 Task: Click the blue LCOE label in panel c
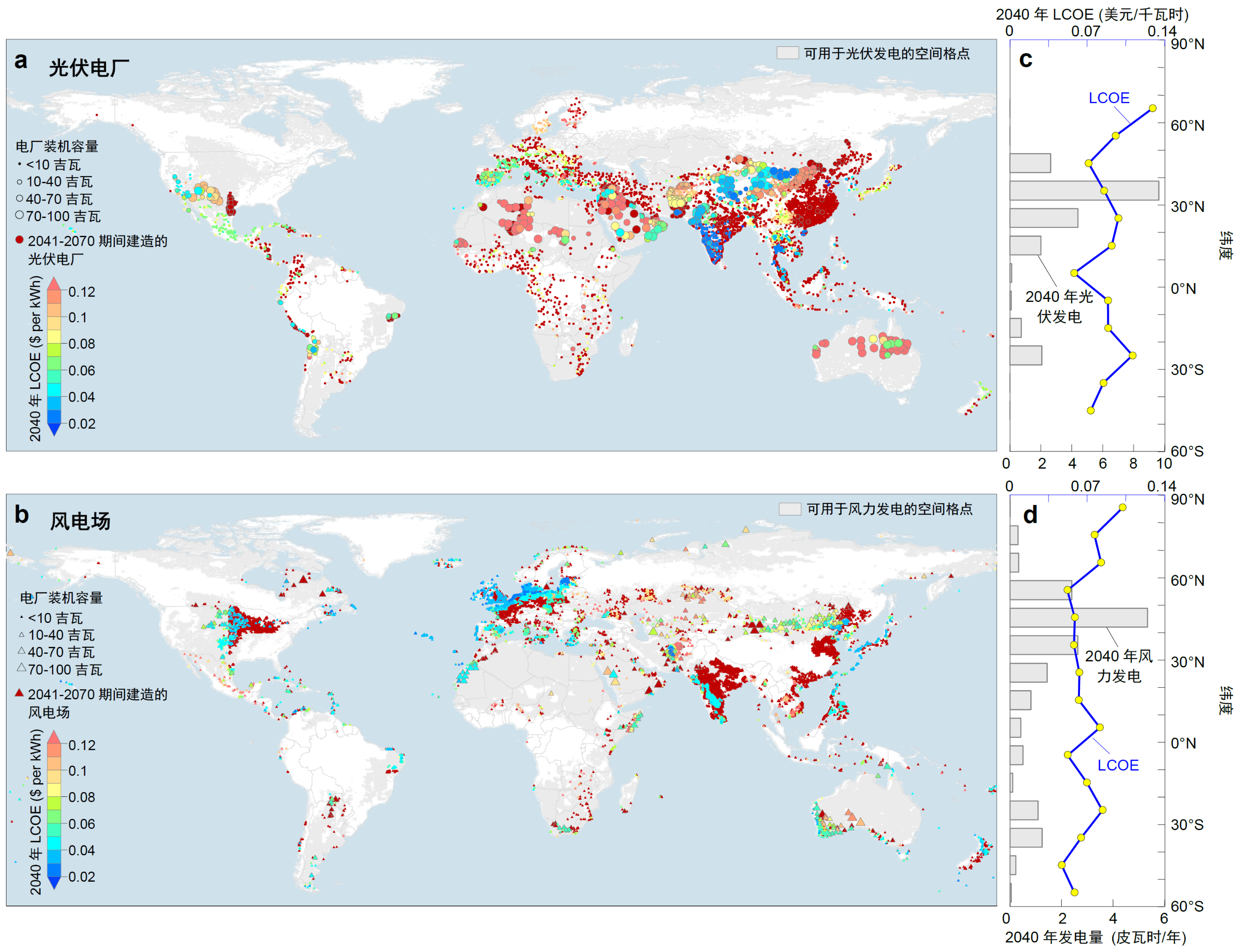pos(1109,98)
